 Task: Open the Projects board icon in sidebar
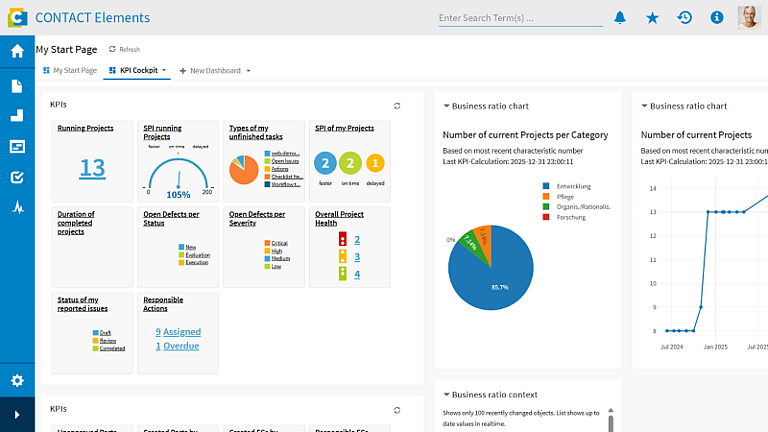[x=17, y=146]
